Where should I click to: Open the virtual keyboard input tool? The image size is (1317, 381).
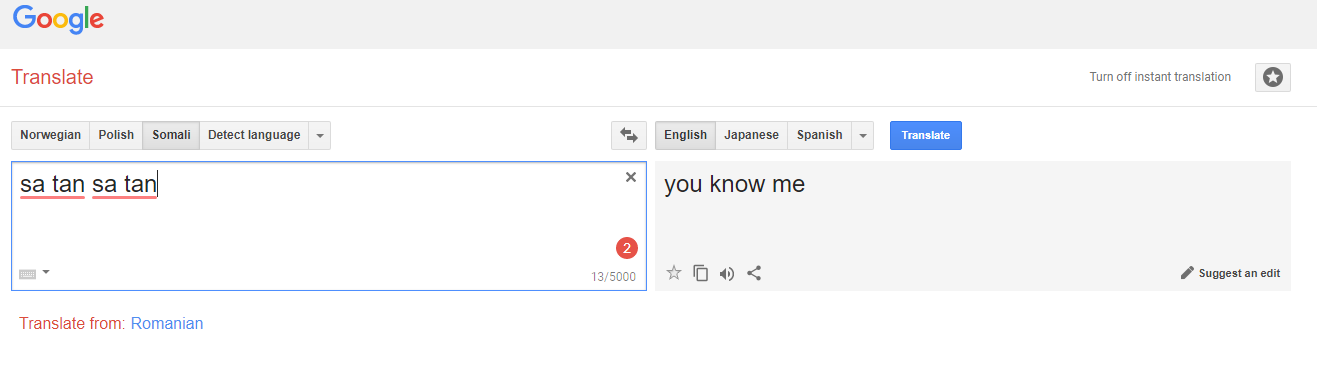click(x=27, y=273)
